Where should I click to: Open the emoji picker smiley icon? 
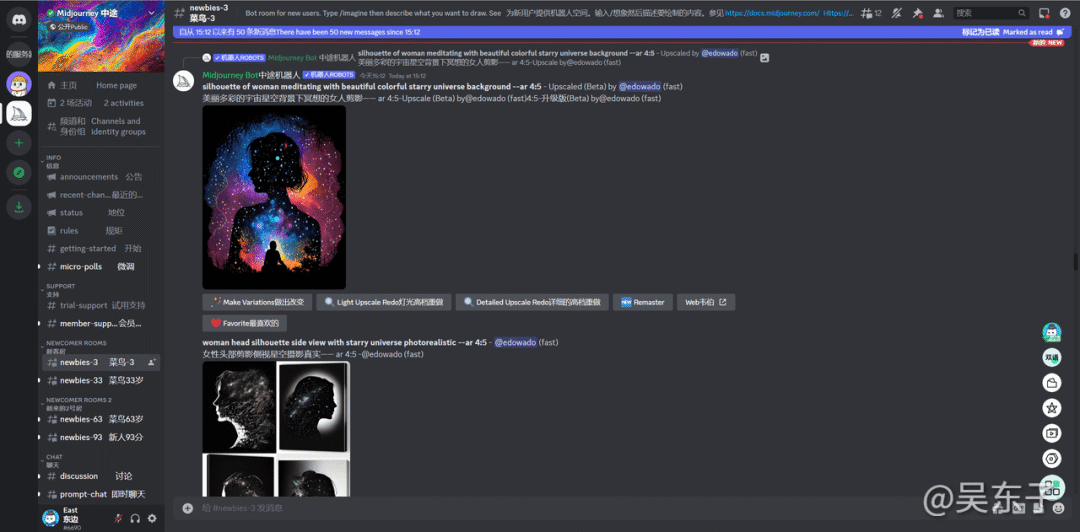point(1059,509)
